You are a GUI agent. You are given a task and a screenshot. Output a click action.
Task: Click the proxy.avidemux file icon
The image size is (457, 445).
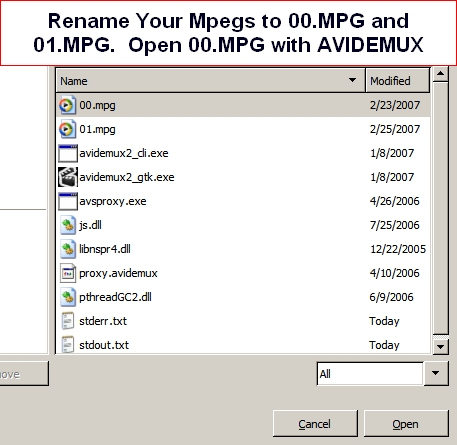click(x=68, y=273)
